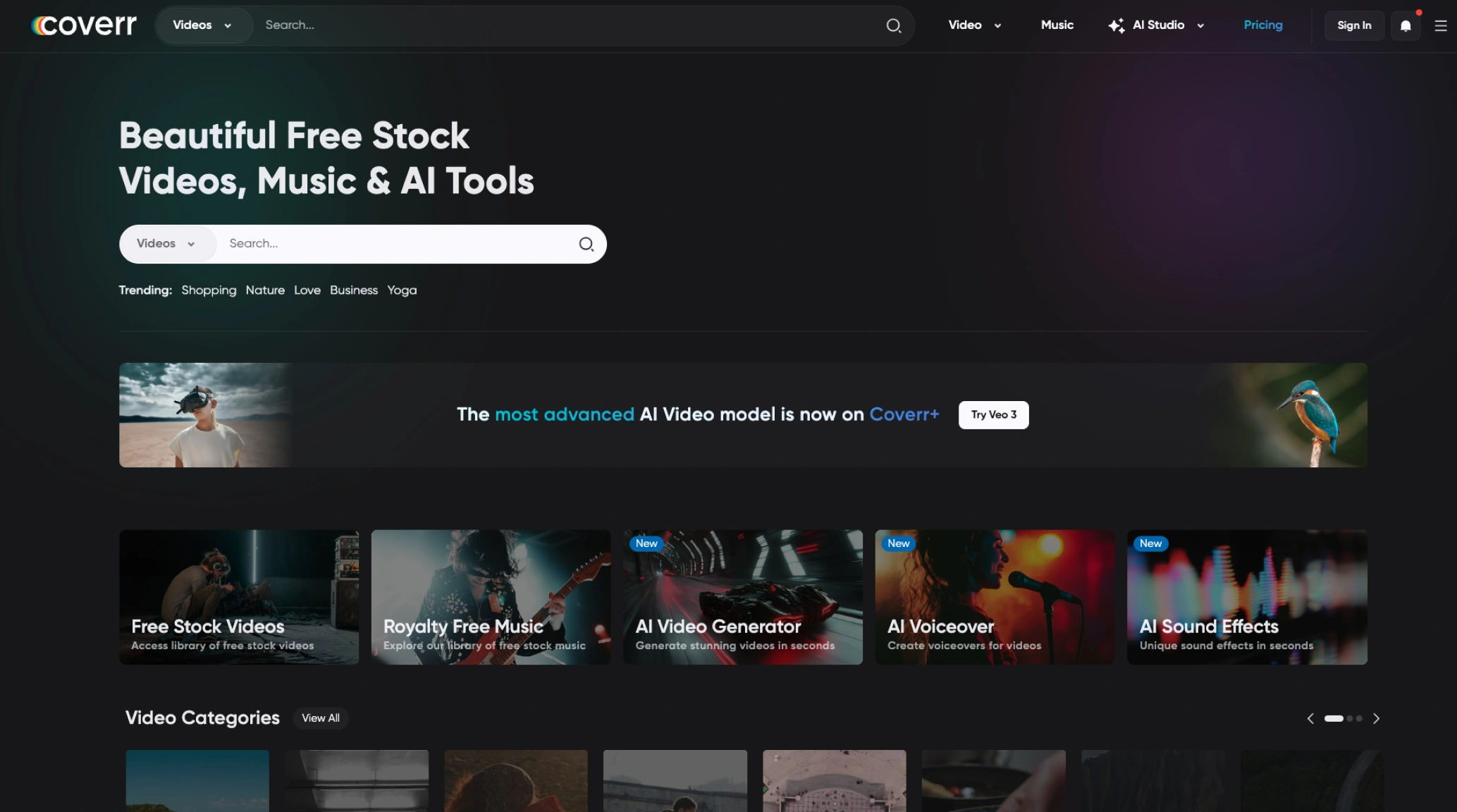Click the Coverr logo
Viewport: 1457px width, 812px height.
click(84, 25)
